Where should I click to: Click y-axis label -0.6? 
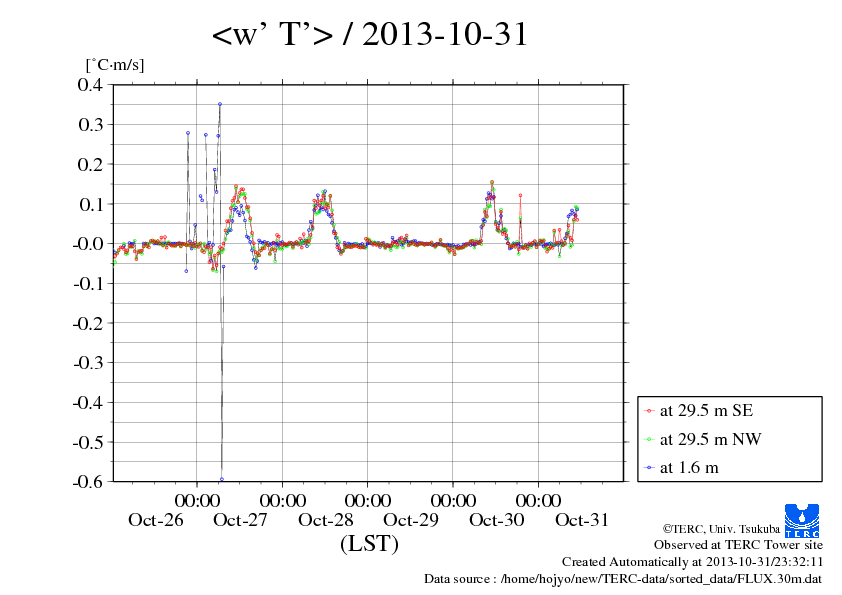coord(88,481)
